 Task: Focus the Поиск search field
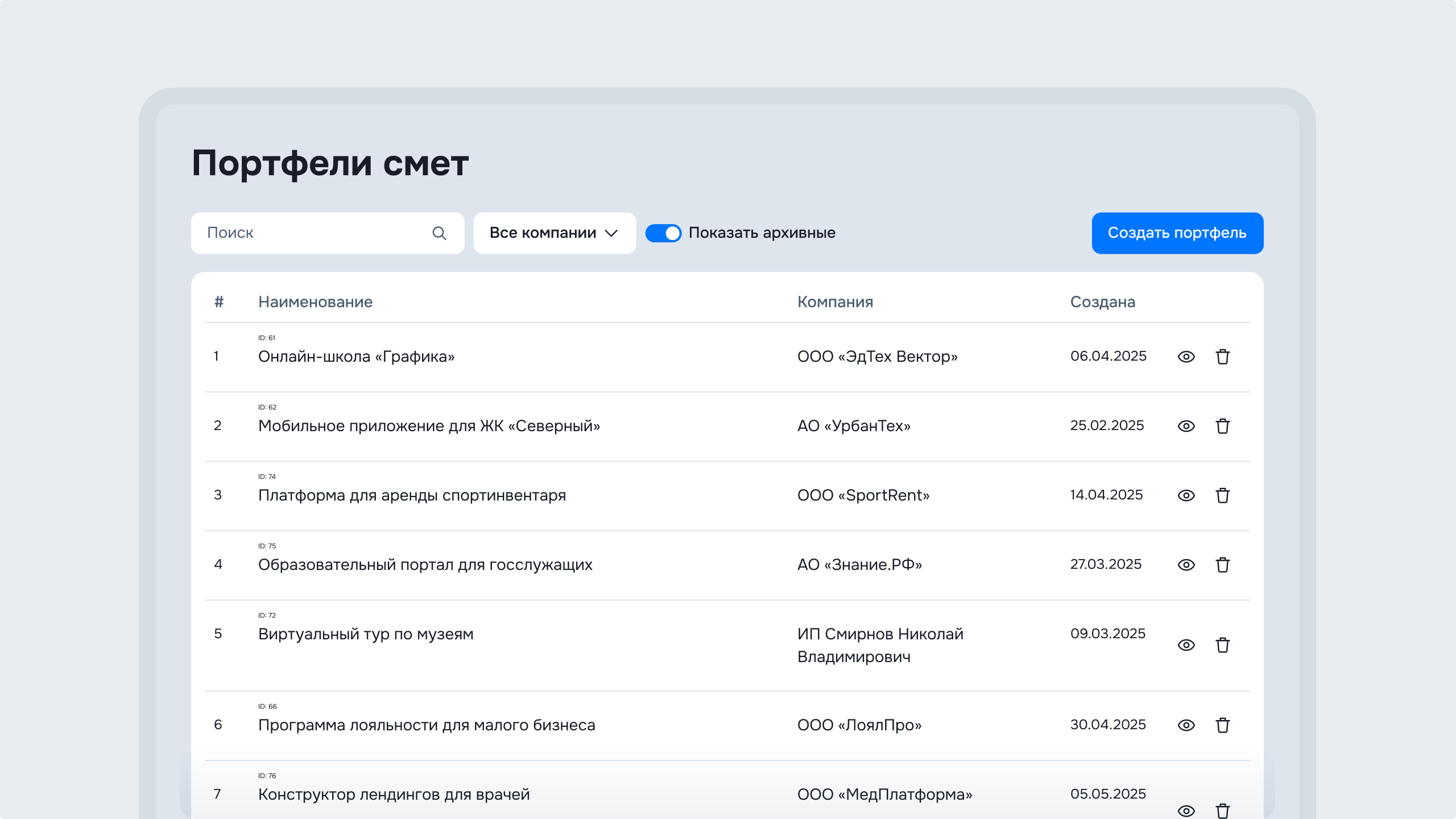(x=328, y=233)
